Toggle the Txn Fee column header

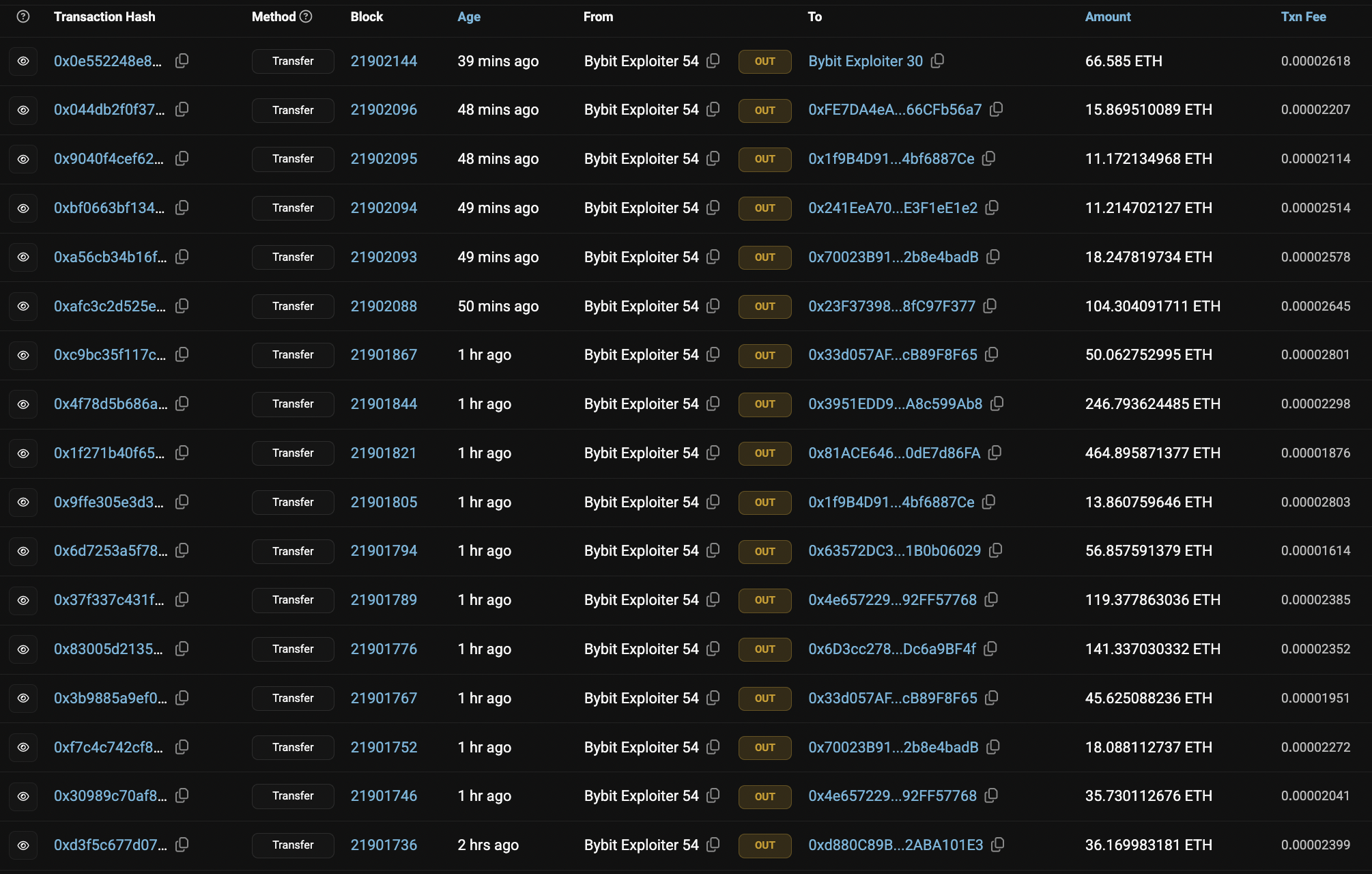point(1303,16)
